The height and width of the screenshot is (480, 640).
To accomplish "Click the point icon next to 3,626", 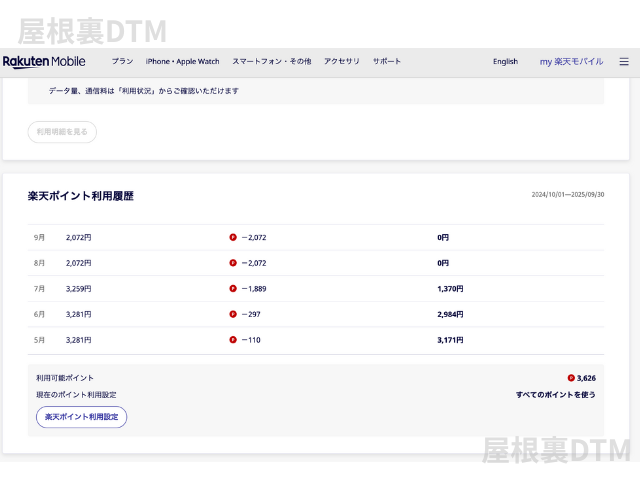I will click(x=571, y=378).
